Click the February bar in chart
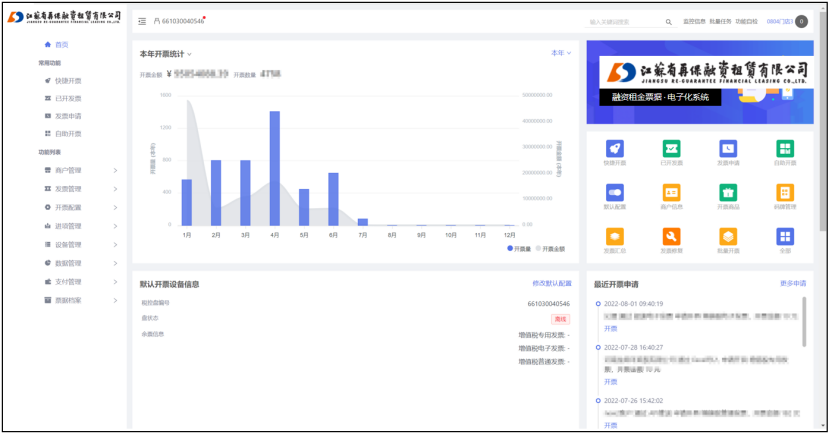This screenshot has height=435, width=830. (216, 193)
